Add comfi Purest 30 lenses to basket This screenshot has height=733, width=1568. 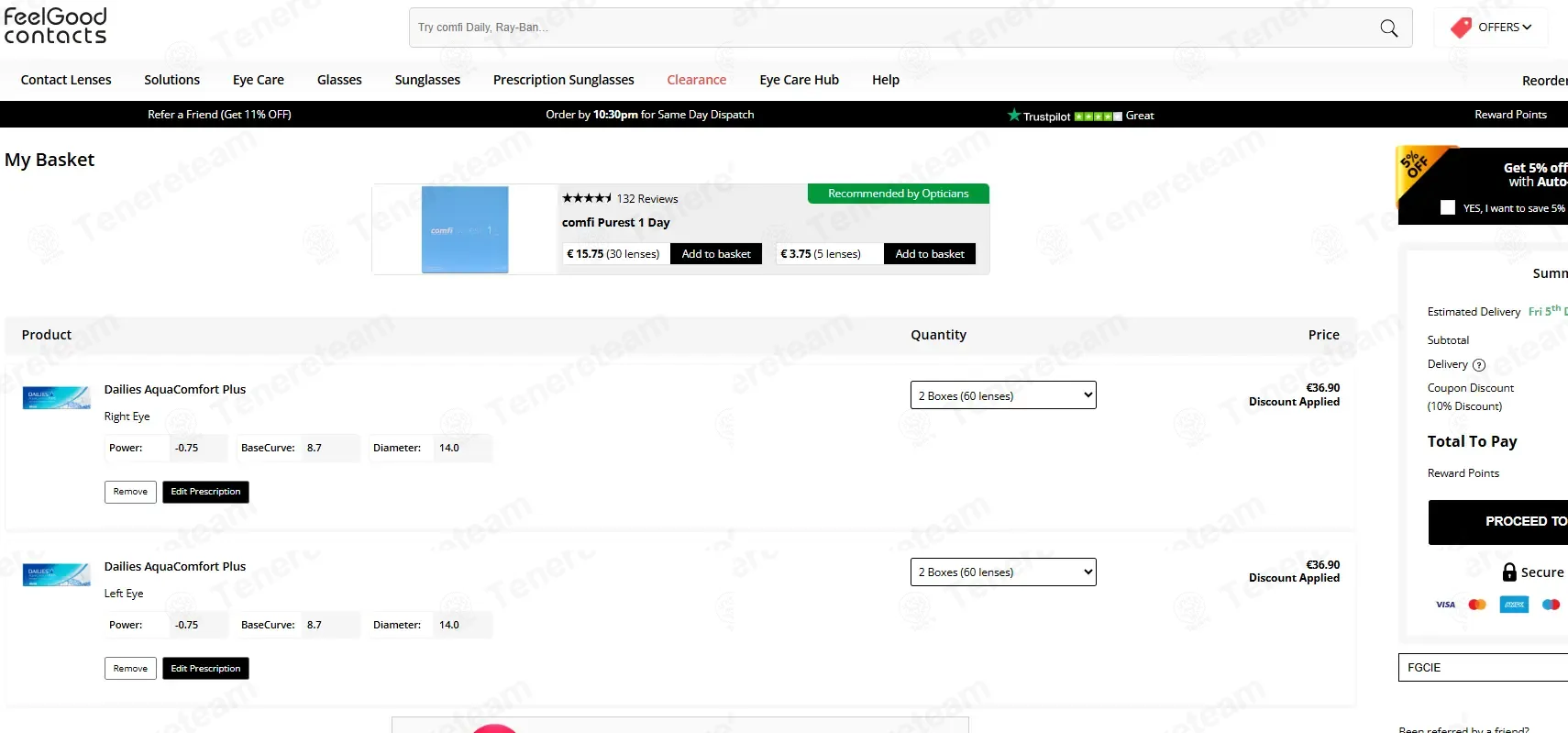click(716, 254)
